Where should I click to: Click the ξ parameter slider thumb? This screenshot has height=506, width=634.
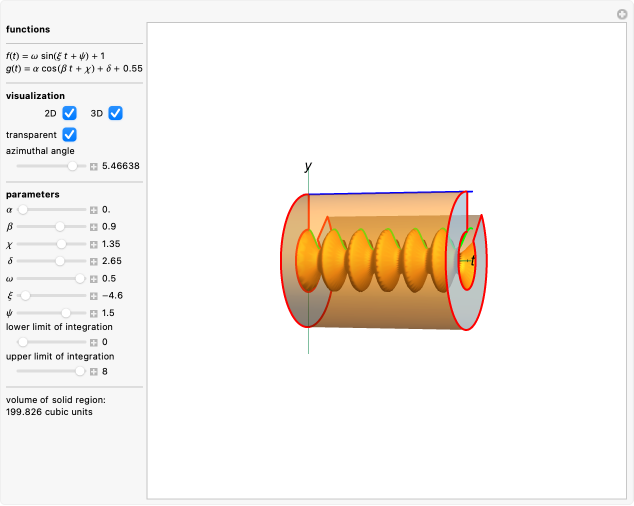click(x=25, y=296)
